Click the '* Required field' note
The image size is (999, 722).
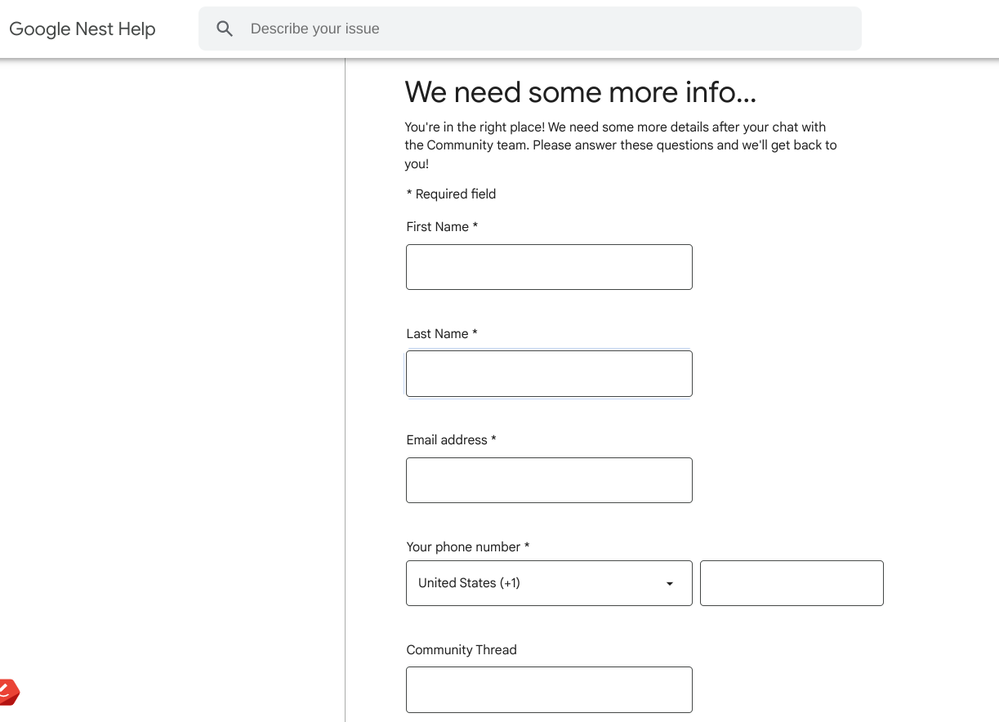tap(451, 194)
